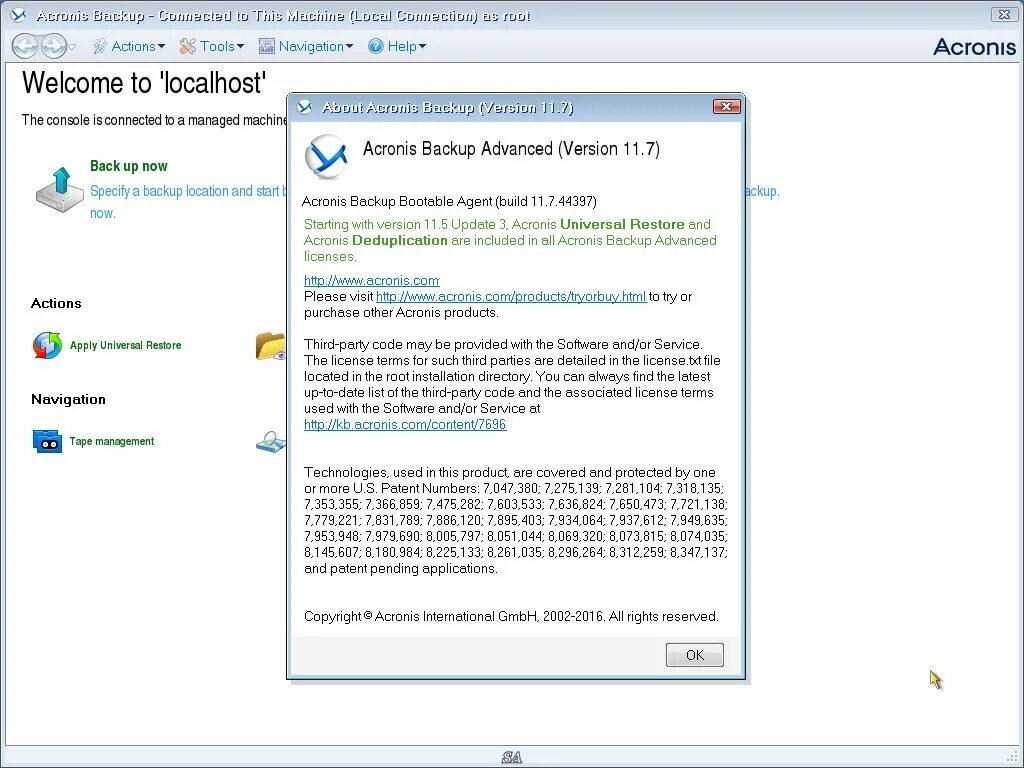Image resolution: width=1024 pixels, height=768 pixels.
Task: Click the OK button in About dialog
Action: point(694,654)
